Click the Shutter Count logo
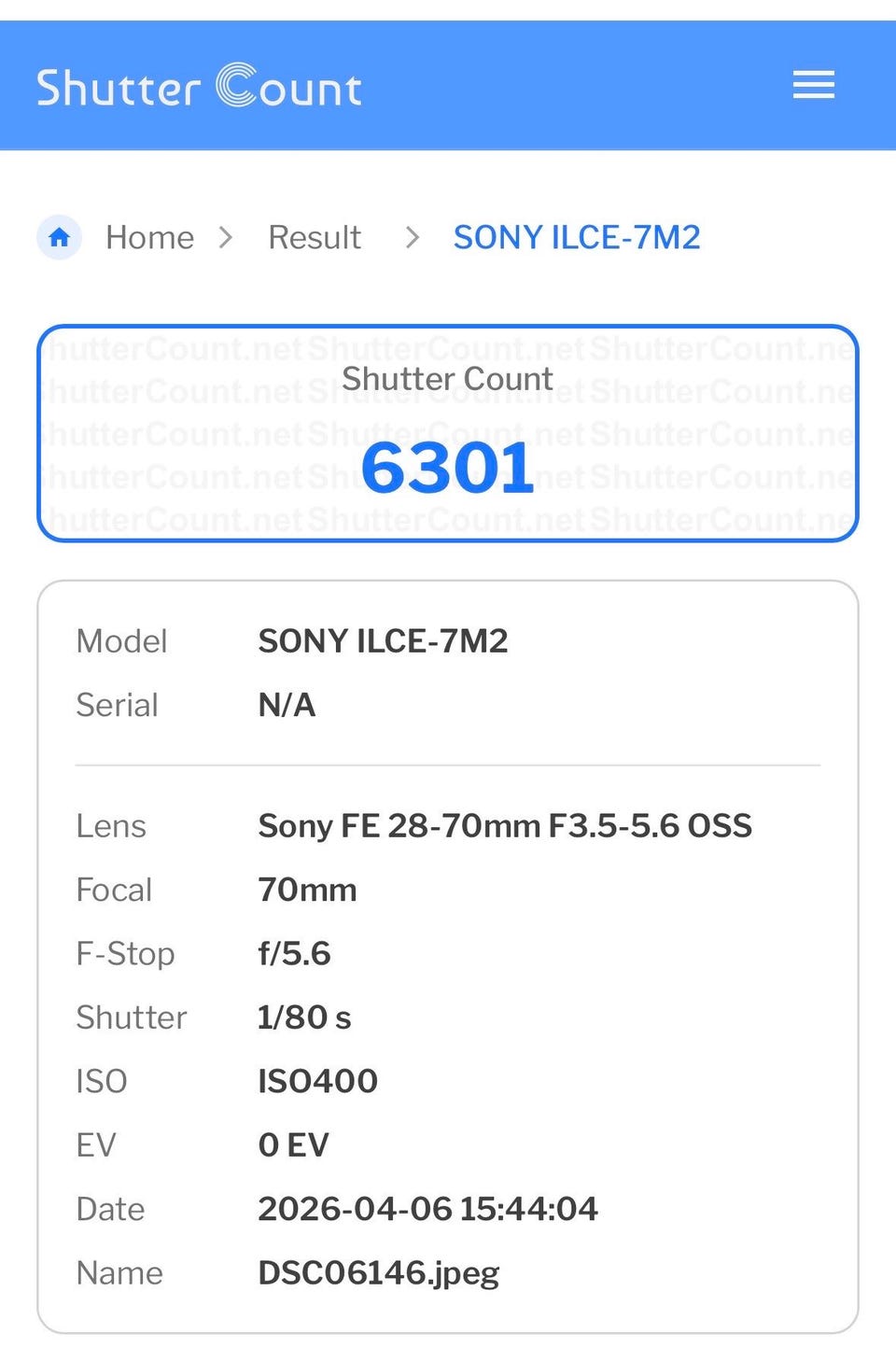This screenshot has height=1361, width=896. pyautogui.click(x=199, y=87)
